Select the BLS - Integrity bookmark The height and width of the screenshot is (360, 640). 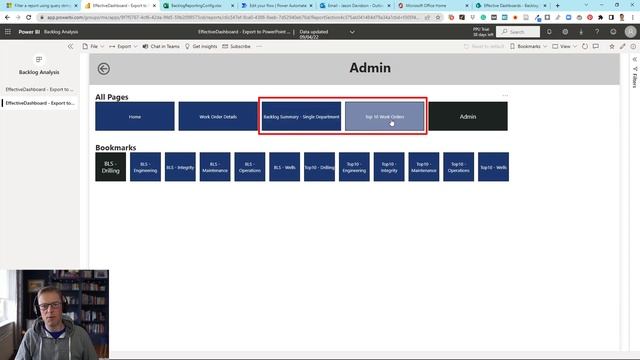coord(180,167)
